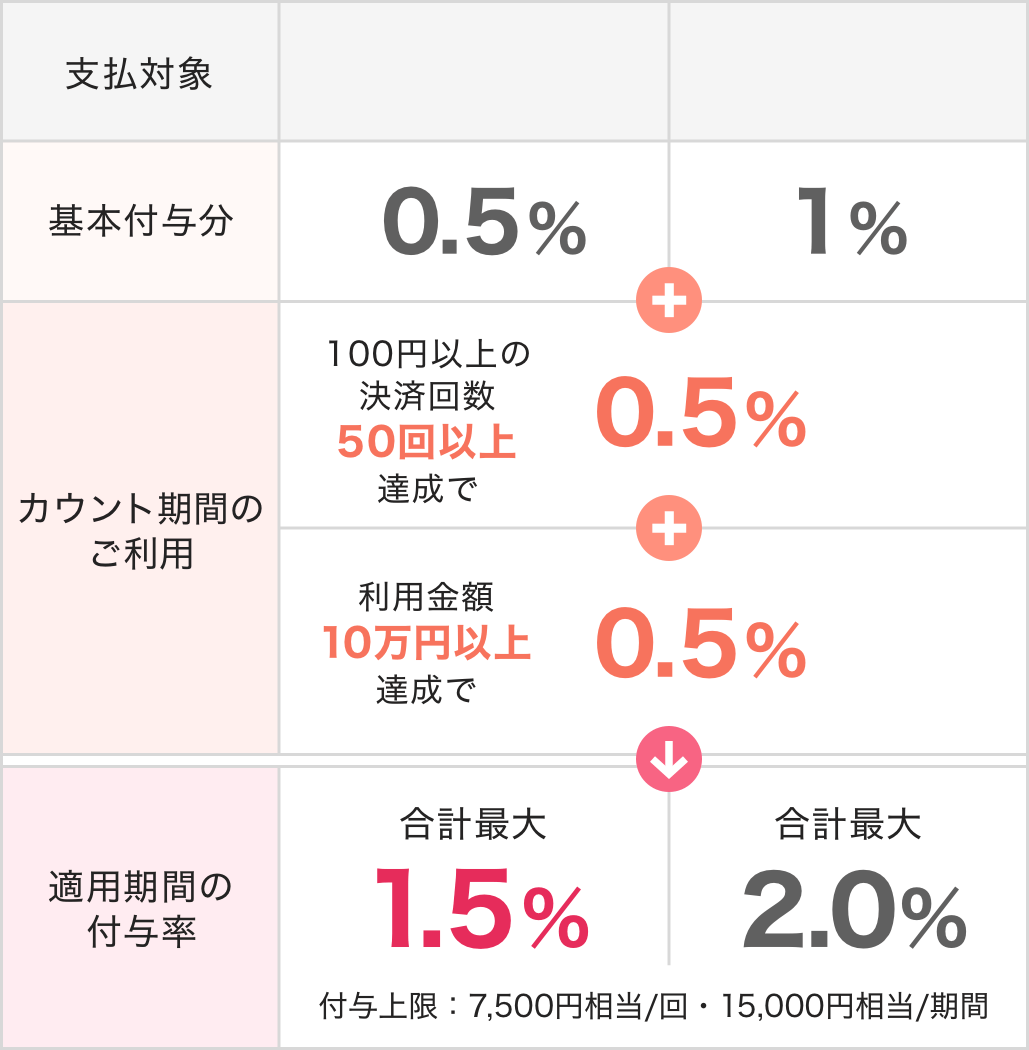Click the 合計最大 label above 2.0%
The height and width of the screenshot is (1050, 1029).
[x=848, y=824]
